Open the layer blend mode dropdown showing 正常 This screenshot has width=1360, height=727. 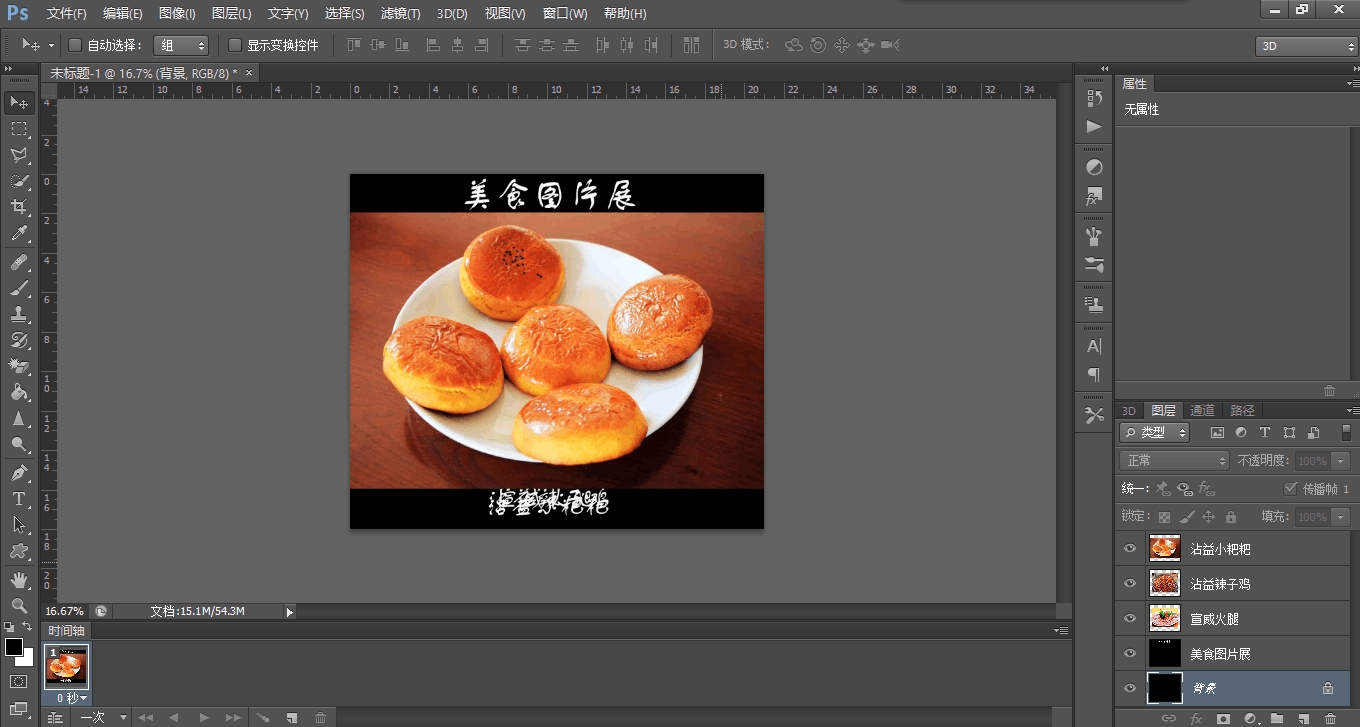1174,460
